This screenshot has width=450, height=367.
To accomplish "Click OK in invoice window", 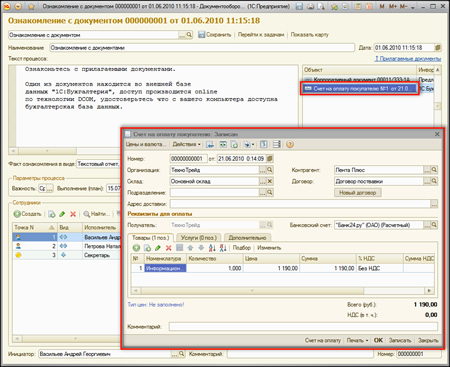I will 378,340.
